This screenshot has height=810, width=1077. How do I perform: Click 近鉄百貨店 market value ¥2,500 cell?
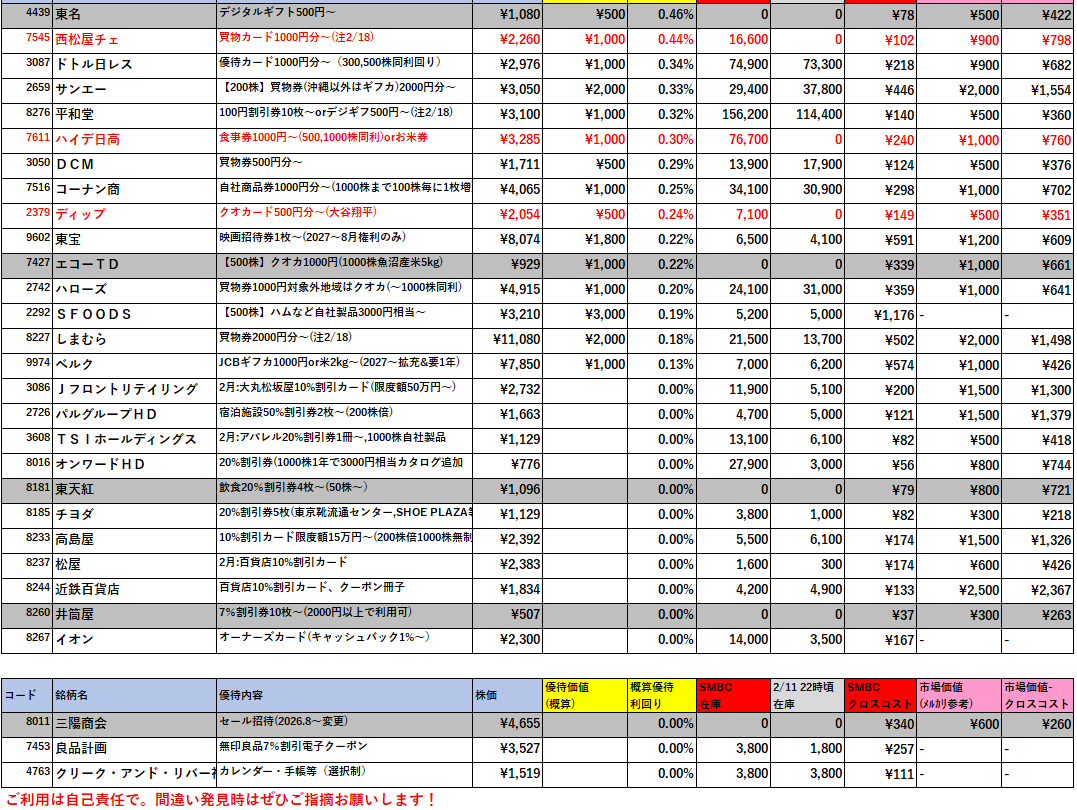(959, 589)
